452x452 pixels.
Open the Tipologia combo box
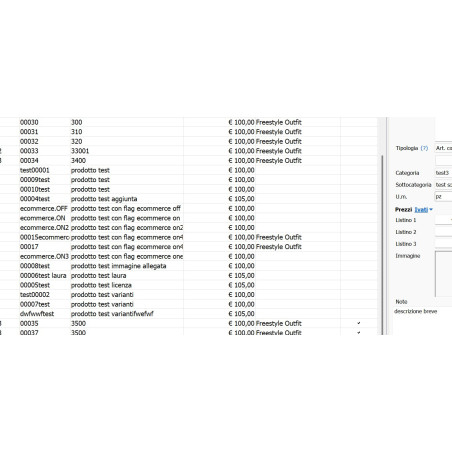443,148
